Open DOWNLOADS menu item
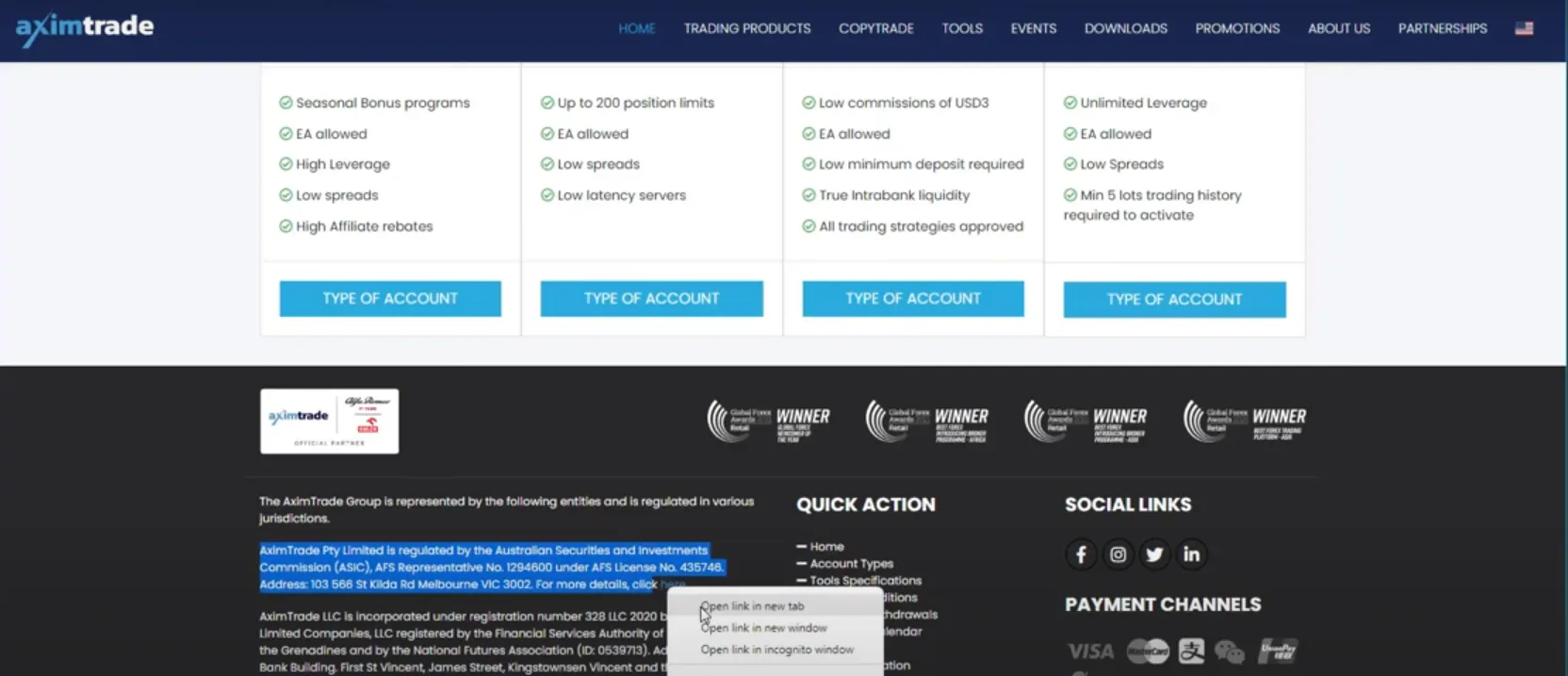The width and height of the screenshot is (1568, 676). click(1126, 28)
